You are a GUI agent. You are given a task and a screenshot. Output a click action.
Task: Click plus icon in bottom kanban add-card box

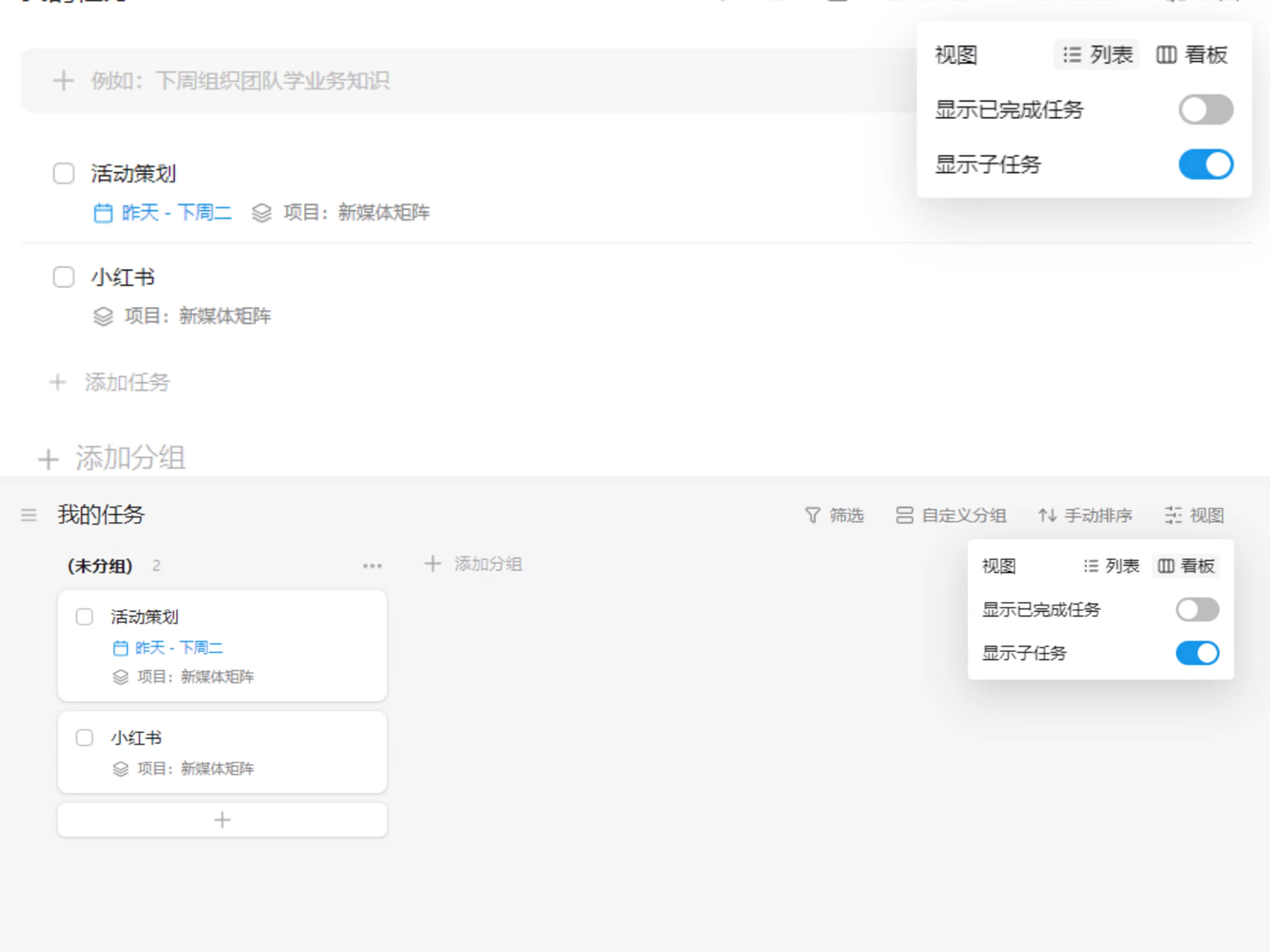[x=222, y=819]
